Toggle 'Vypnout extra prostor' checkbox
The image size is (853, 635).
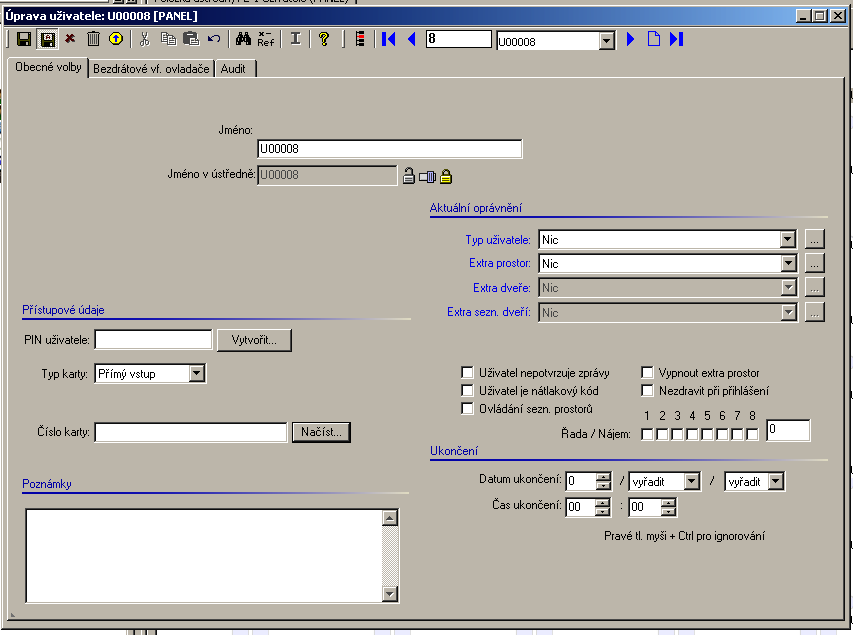tap(648, 373)
